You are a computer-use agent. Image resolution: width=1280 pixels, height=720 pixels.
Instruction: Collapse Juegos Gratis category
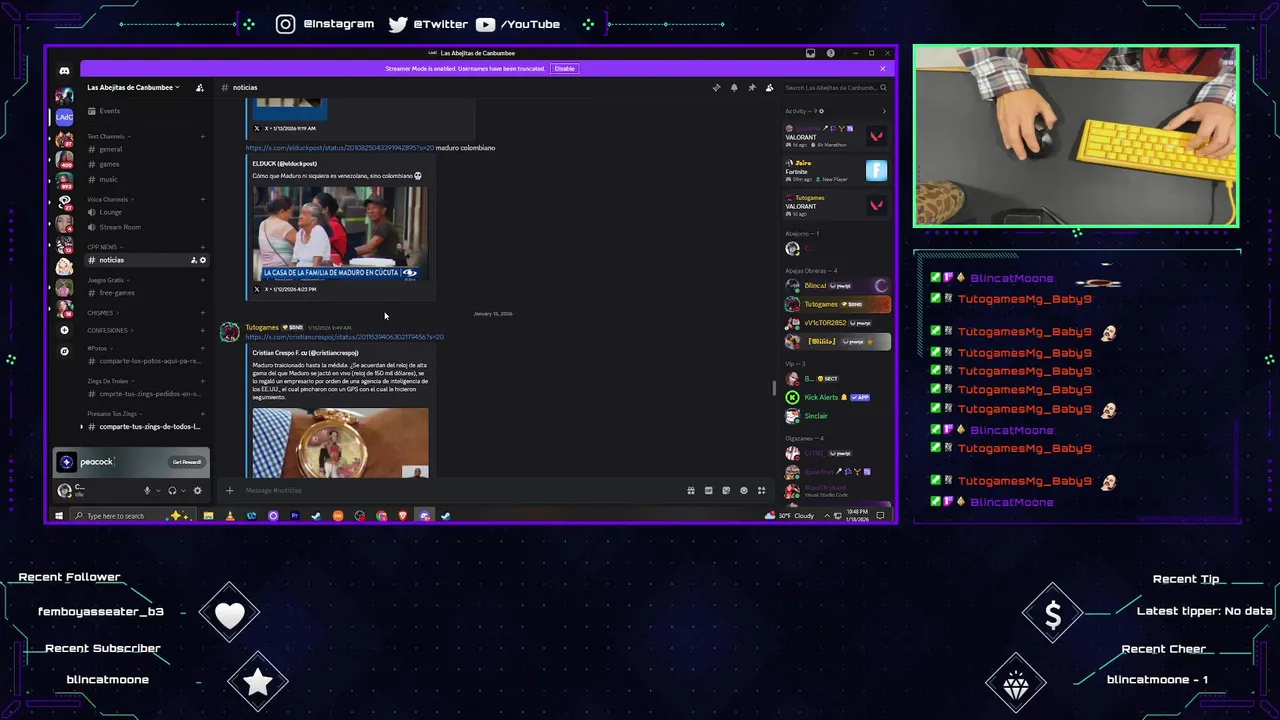pyautogui.click(x=110, y=280)
